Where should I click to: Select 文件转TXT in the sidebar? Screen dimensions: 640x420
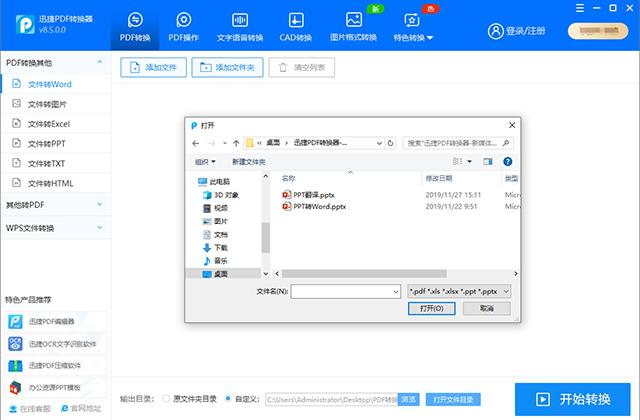56,163
